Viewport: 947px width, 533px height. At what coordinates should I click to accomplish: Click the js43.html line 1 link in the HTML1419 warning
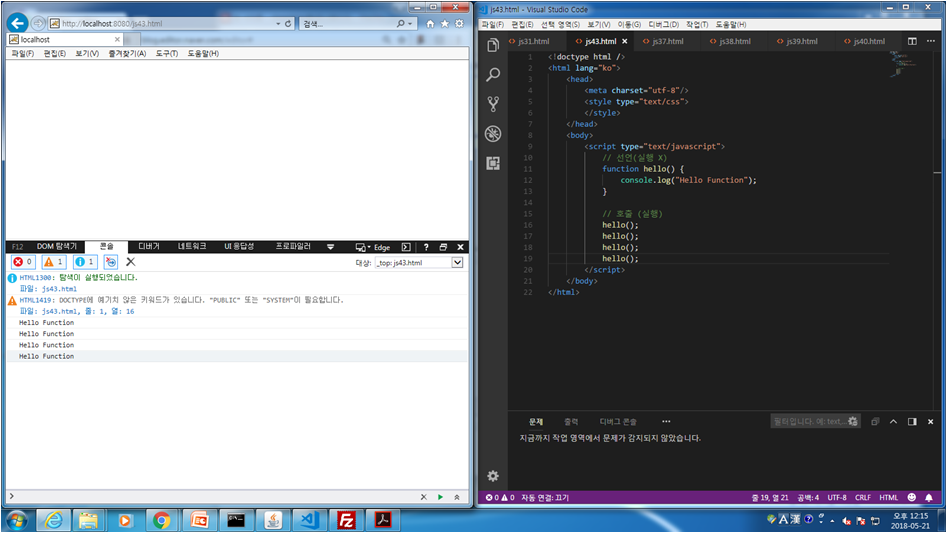[88, 311]
